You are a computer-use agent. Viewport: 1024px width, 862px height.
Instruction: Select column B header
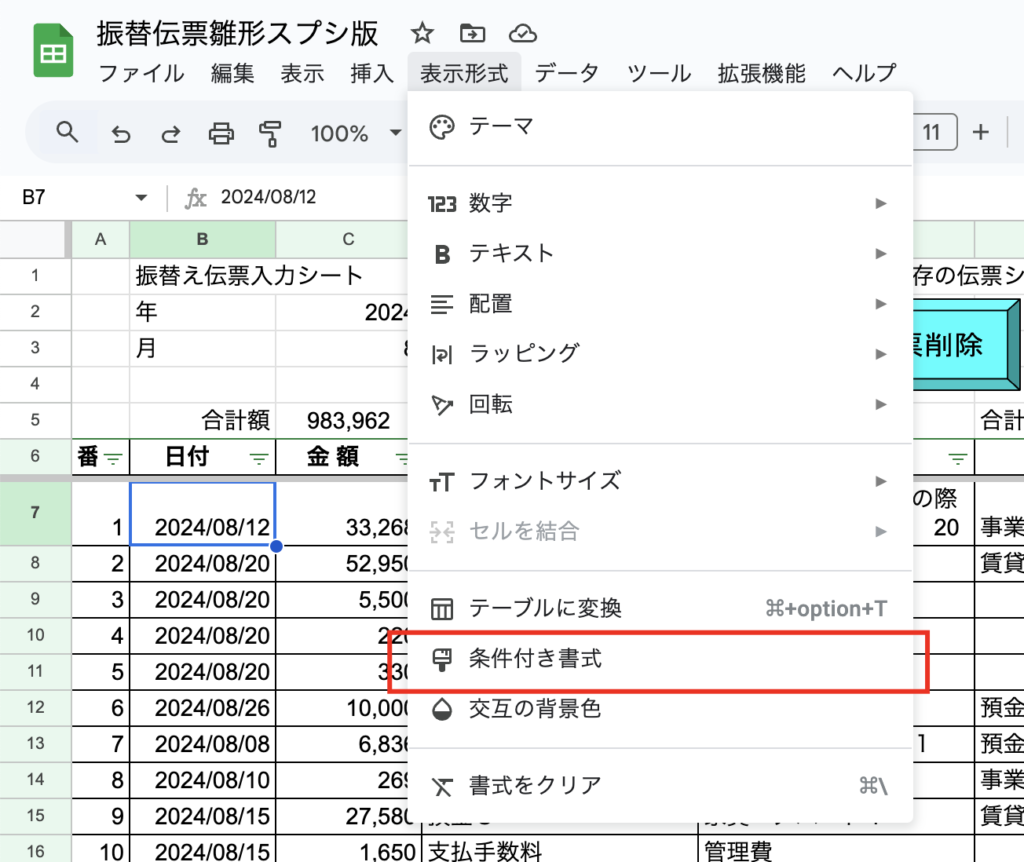(202, 240)
